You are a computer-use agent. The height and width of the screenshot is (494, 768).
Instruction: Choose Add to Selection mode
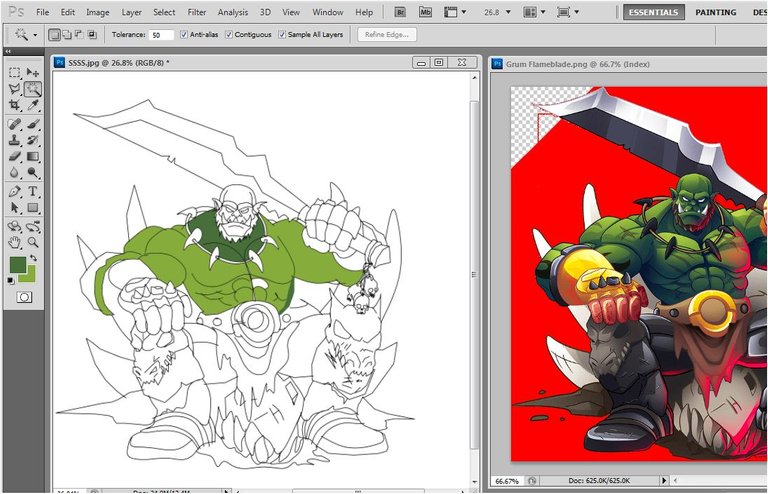coord(67,35)
